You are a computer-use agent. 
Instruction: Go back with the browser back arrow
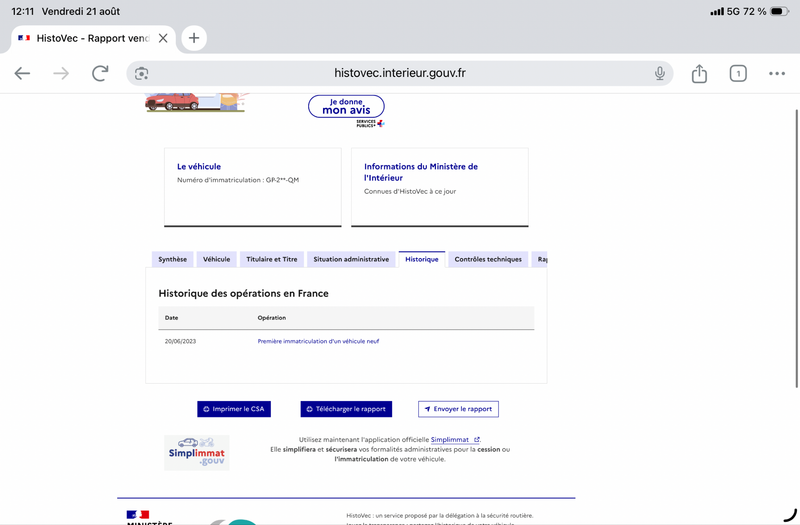click(22, 73)
